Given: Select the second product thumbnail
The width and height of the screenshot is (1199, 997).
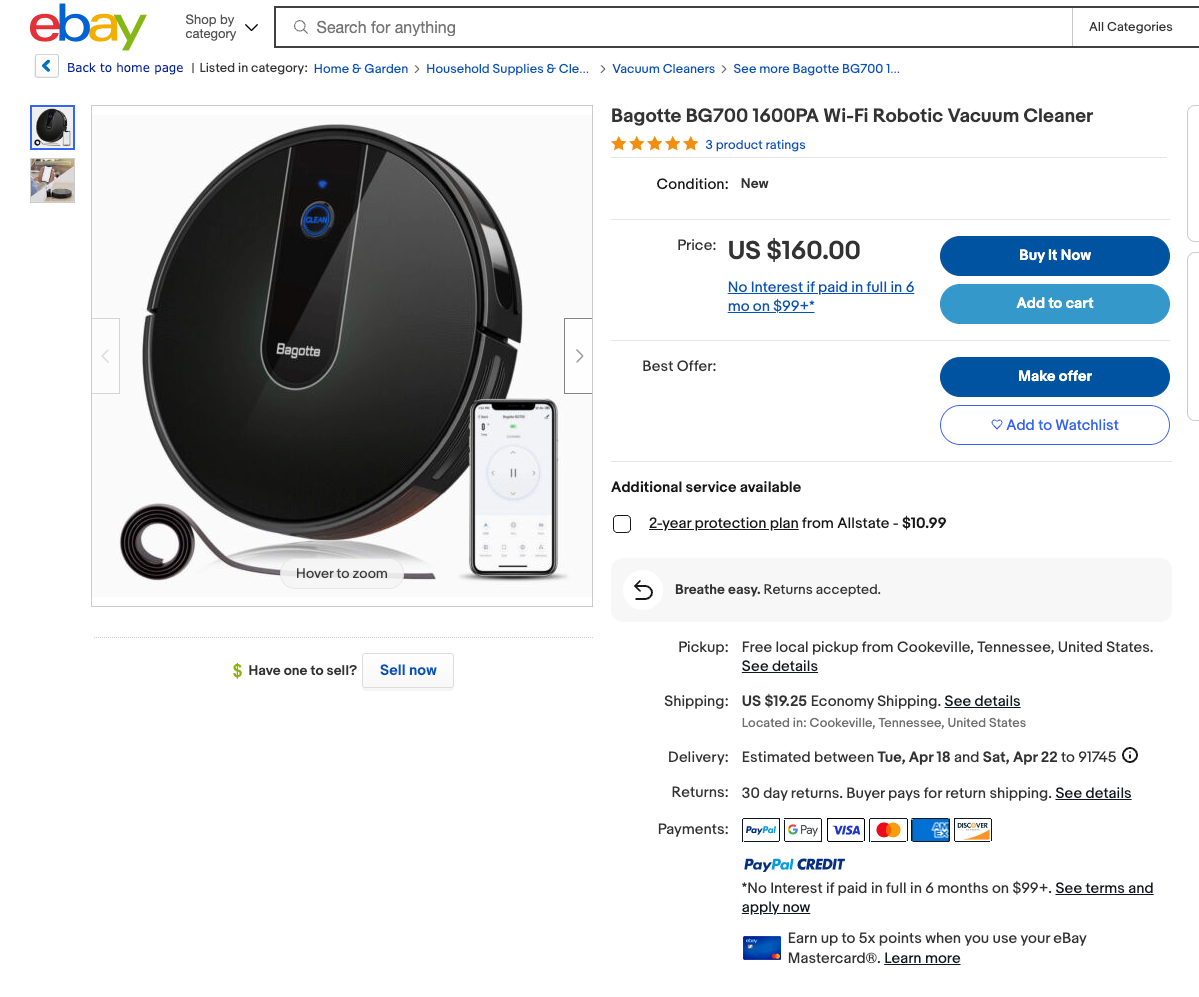Looking at the screenshot, I should pos(52,181).
